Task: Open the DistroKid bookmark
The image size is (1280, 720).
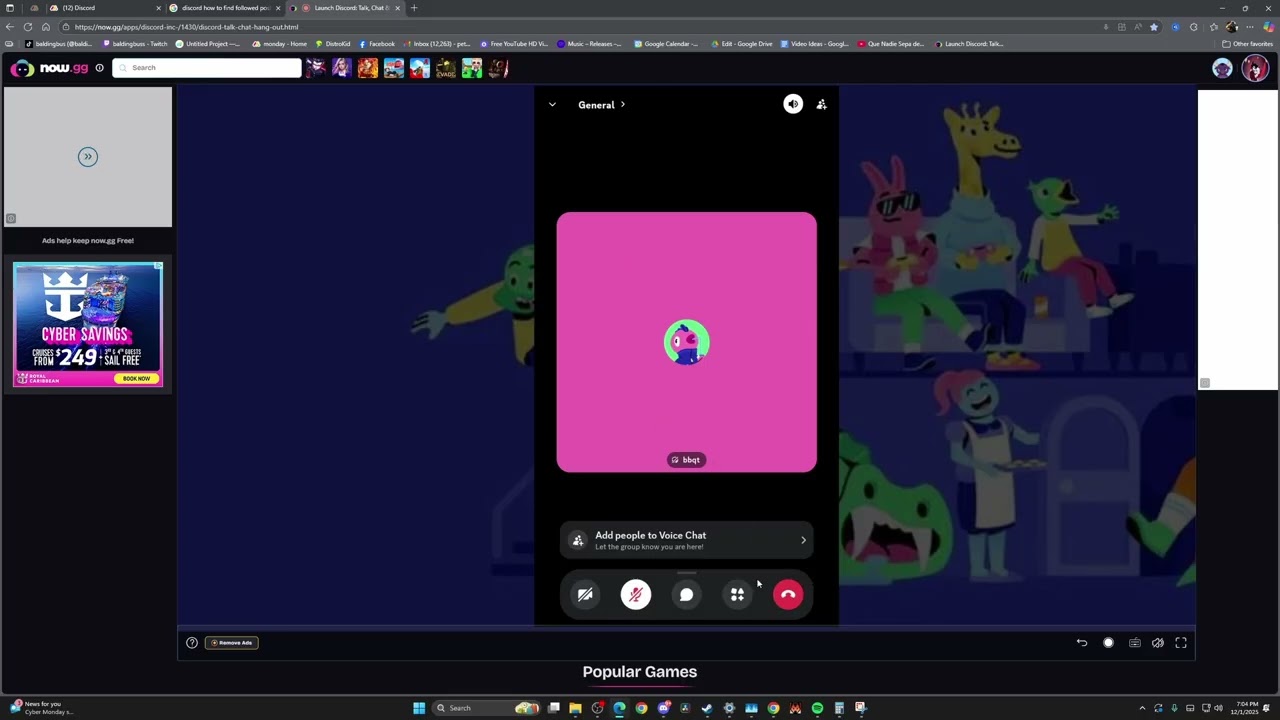Action: (333, 44)
